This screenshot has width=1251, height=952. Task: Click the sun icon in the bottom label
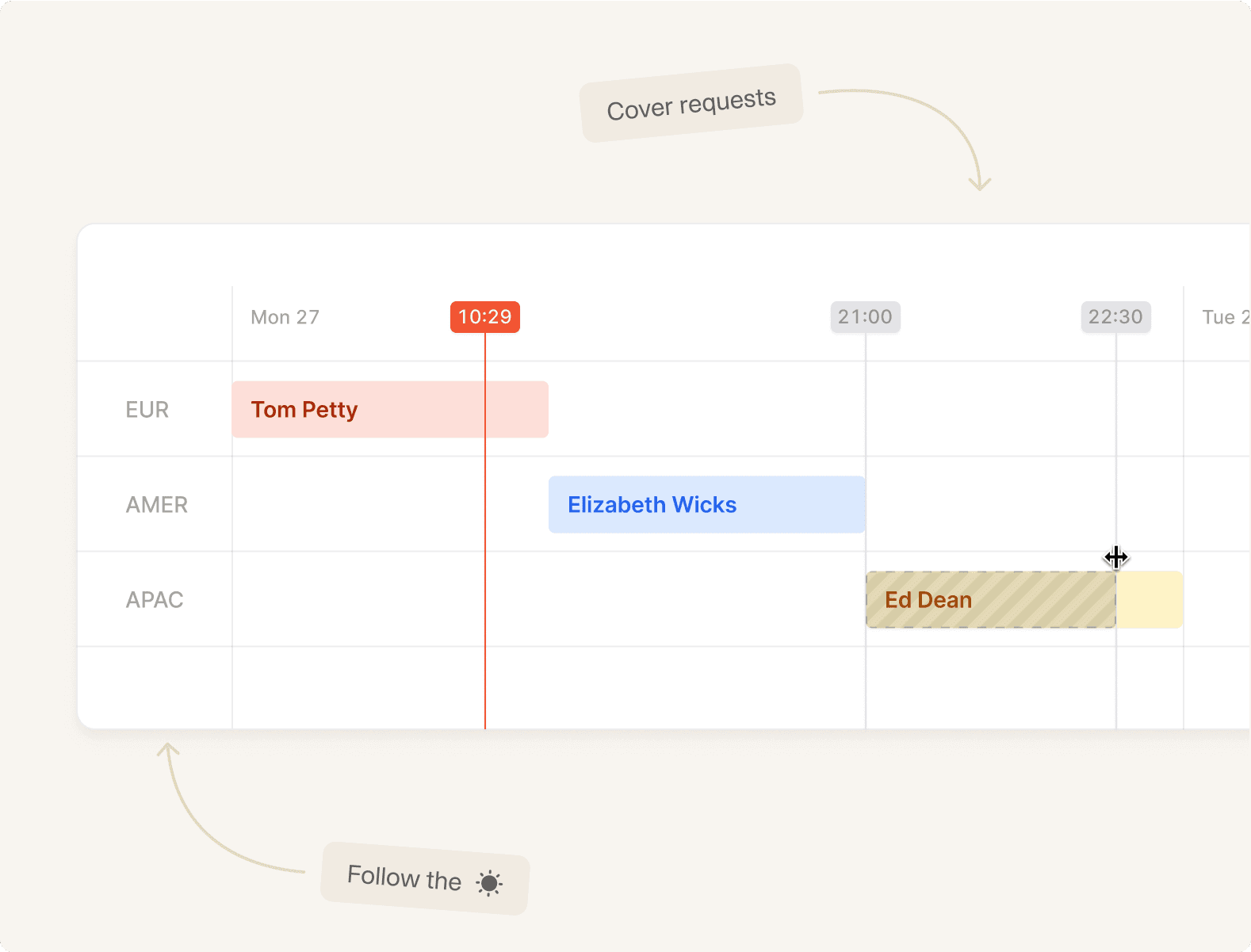pyautogui.click(x=489, y=883)
